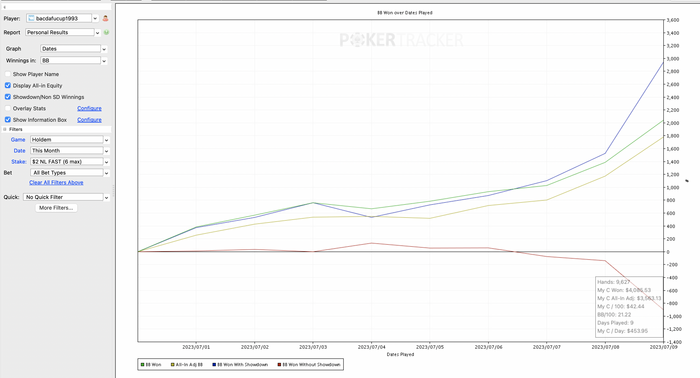
Task: Click 'BB/100: 21.22' in the info box
Action: click(614, 315)
